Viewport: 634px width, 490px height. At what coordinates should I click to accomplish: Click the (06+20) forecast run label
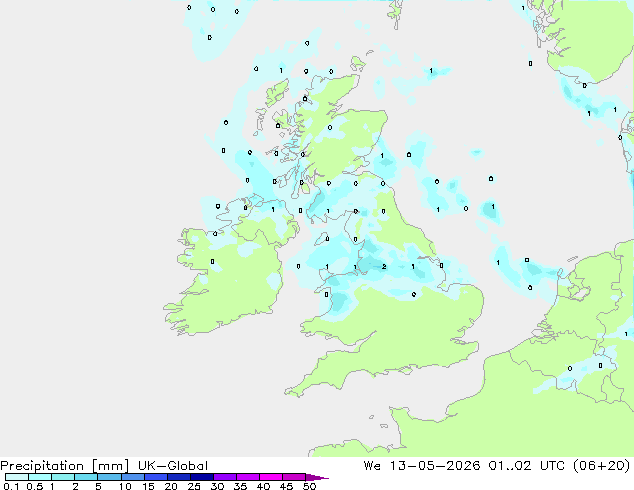(x=602, y=466)
